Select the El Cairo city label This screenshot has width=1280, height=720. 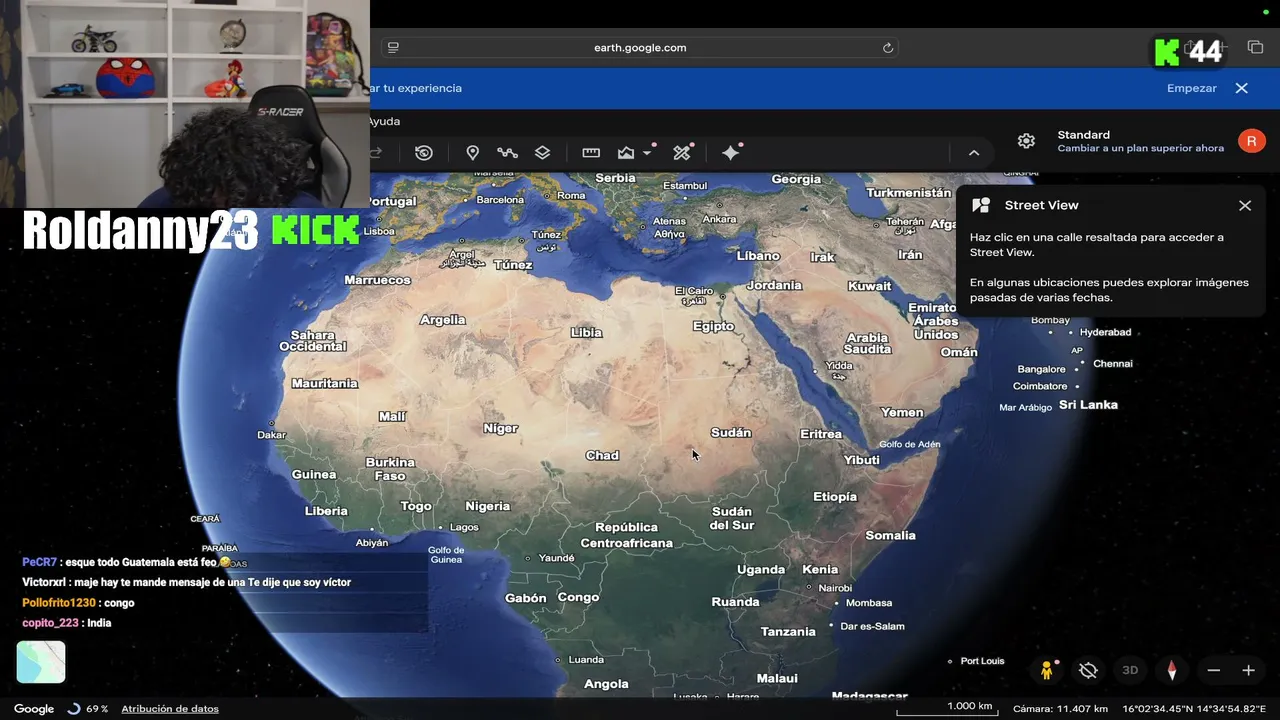(694, 291)
